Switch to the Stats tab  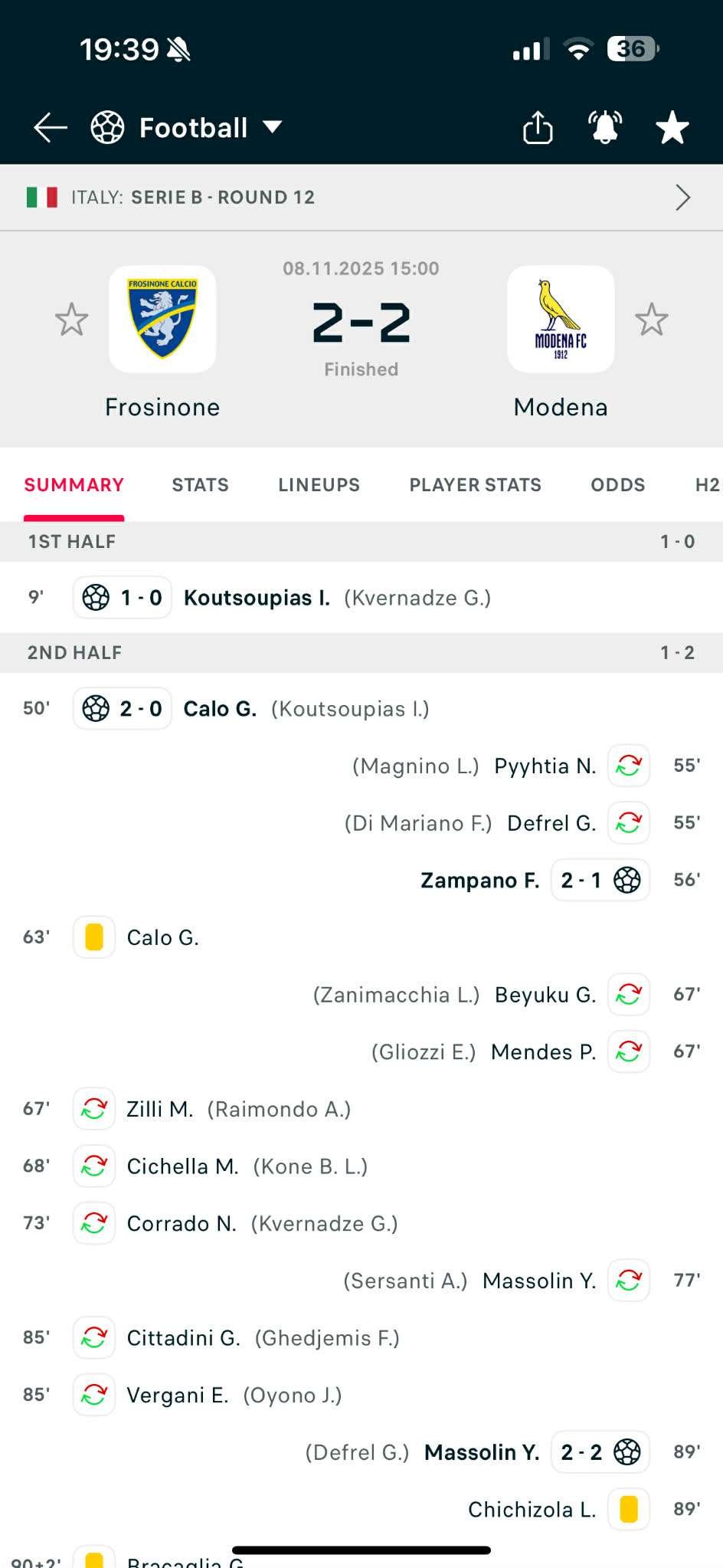point(200,485)
